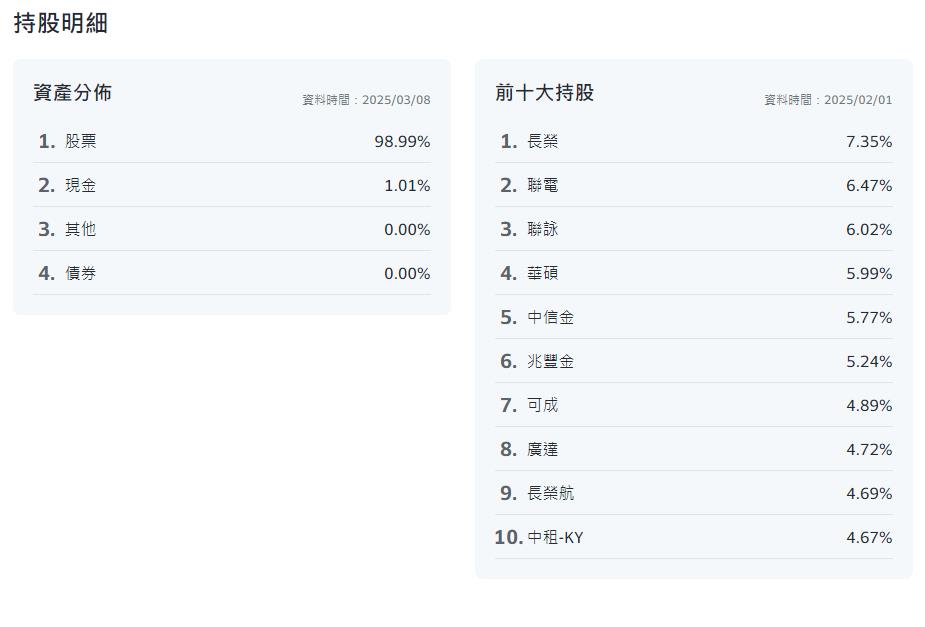The image size is (925, 627).
Task: Select the 長榮 holding in rank 1
Action: tap(543, 142)
